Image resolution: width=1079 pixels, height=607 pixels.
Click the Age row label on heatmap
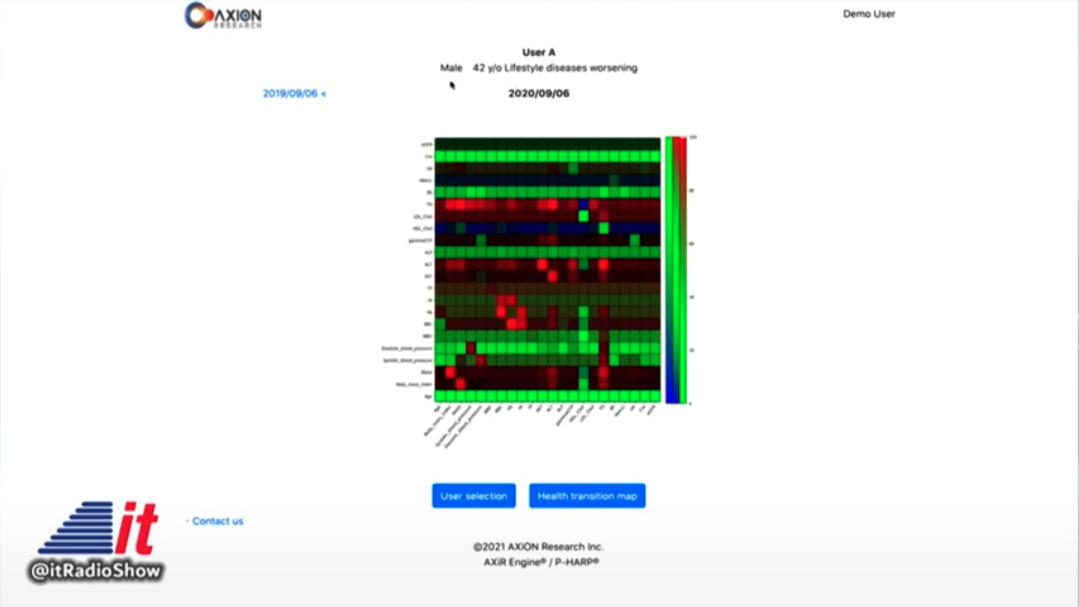(426, 396)
